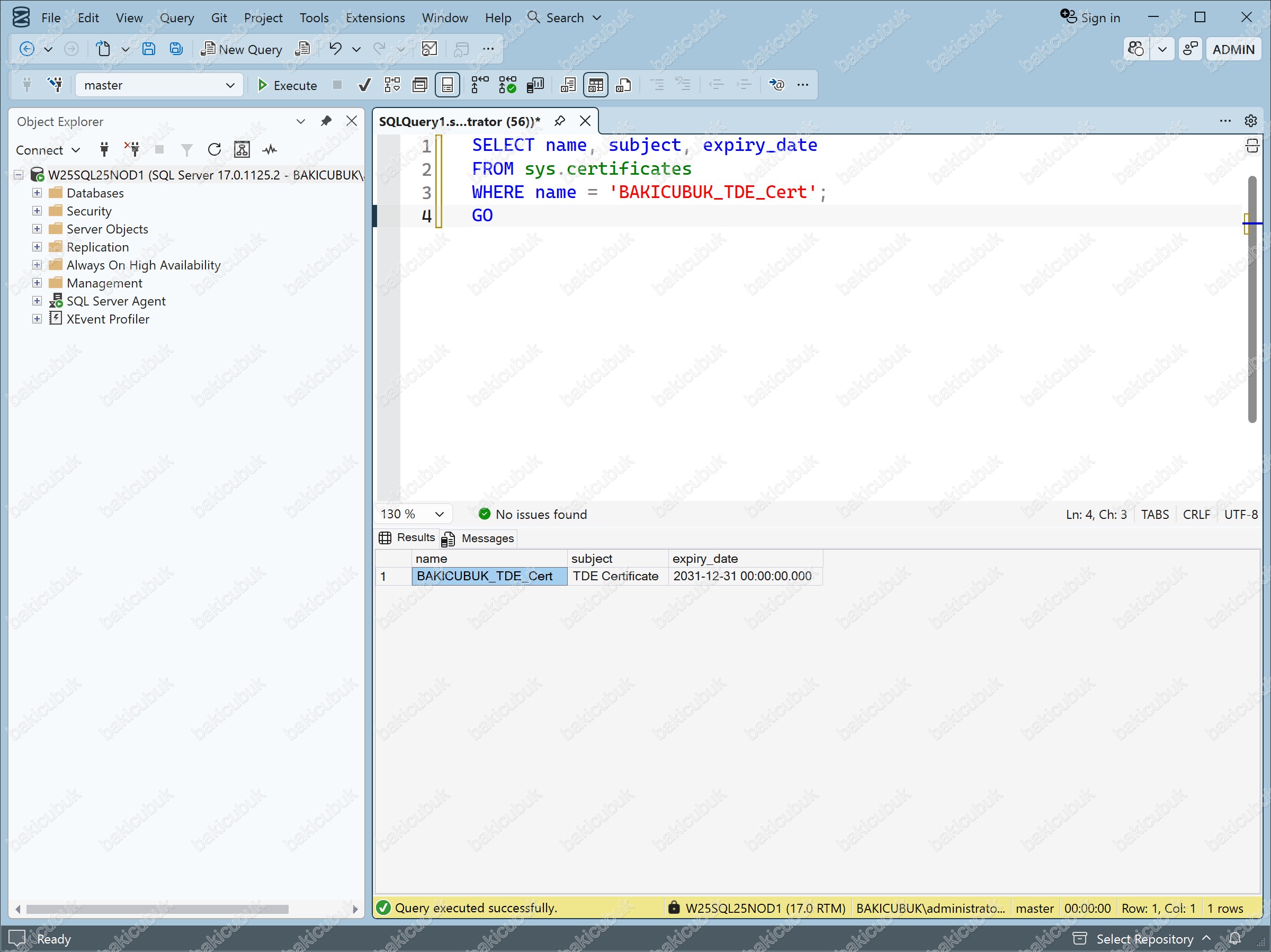The image size is (1271, 952).
Task: Click the No issues found indicator
Action: click(x=533, y=514)
